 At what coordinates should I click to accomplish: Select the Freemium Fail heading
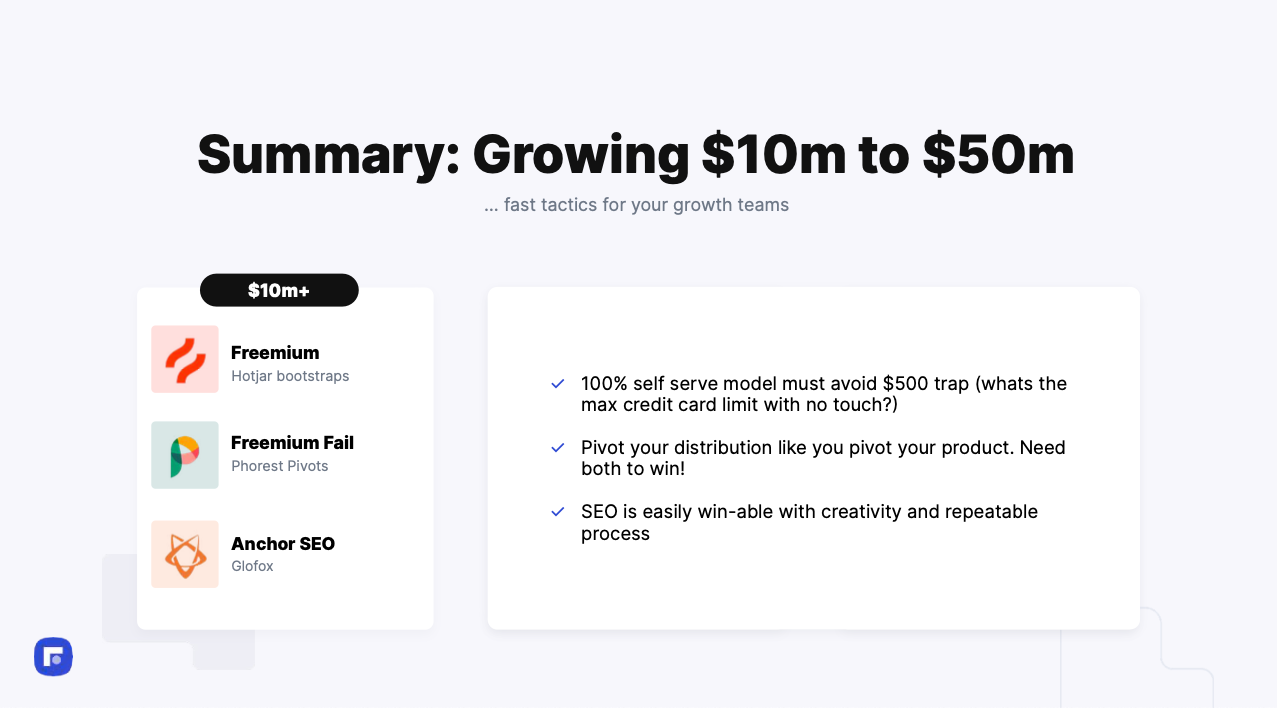[292, 442]
